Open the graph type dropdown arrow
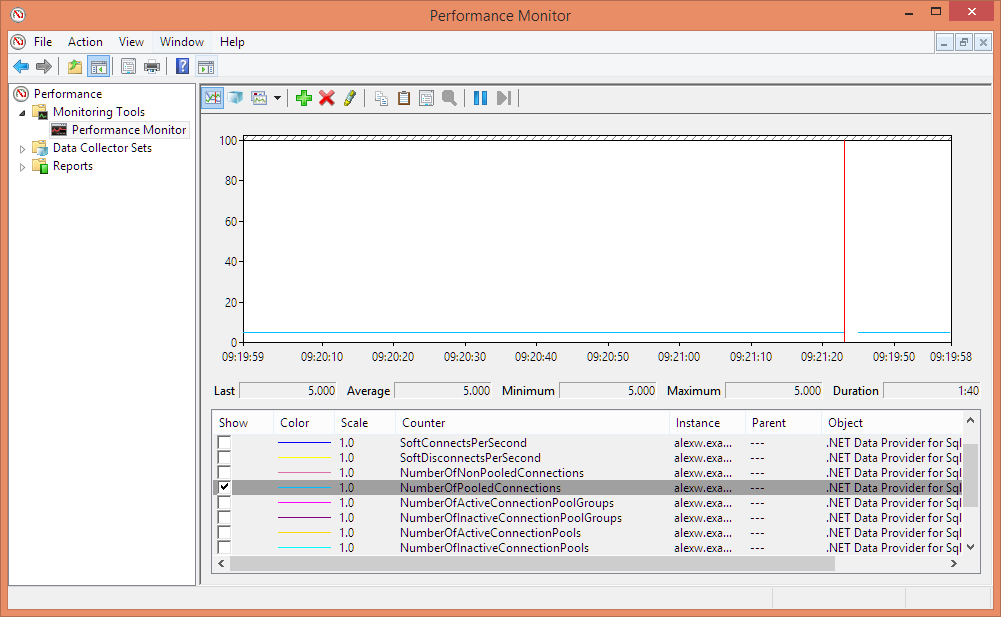The image size is (1001, 617). [x=277, y=98]
